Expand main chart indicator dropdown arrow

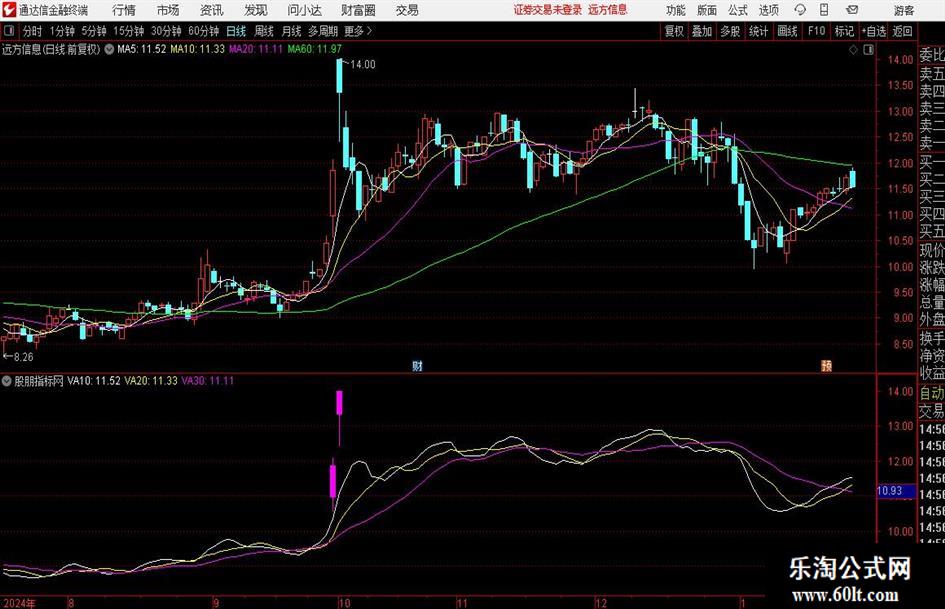coord(109,49)
